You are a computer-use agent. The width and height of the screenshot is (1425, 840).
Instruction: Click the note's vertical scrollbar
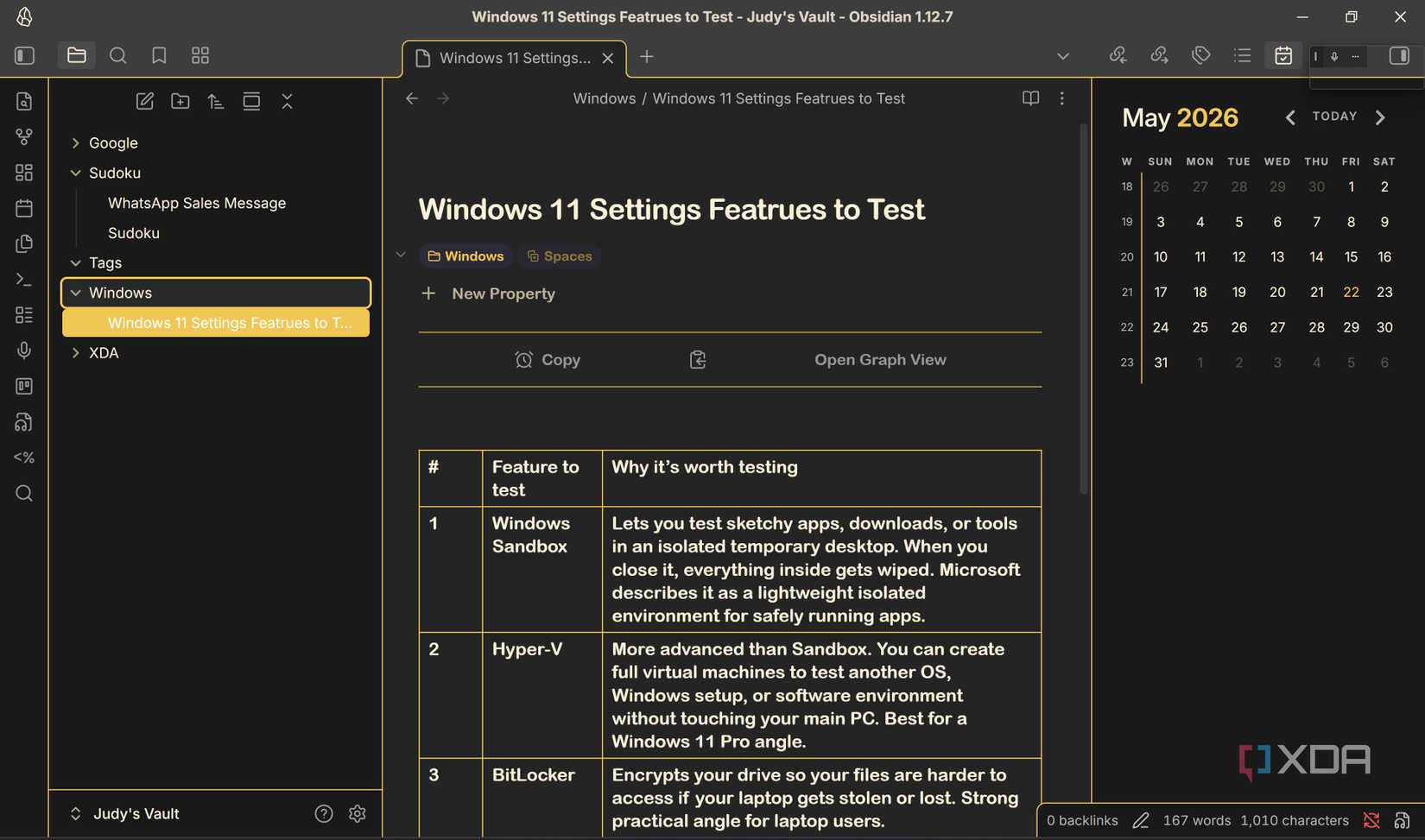(x=1083, y=308)
